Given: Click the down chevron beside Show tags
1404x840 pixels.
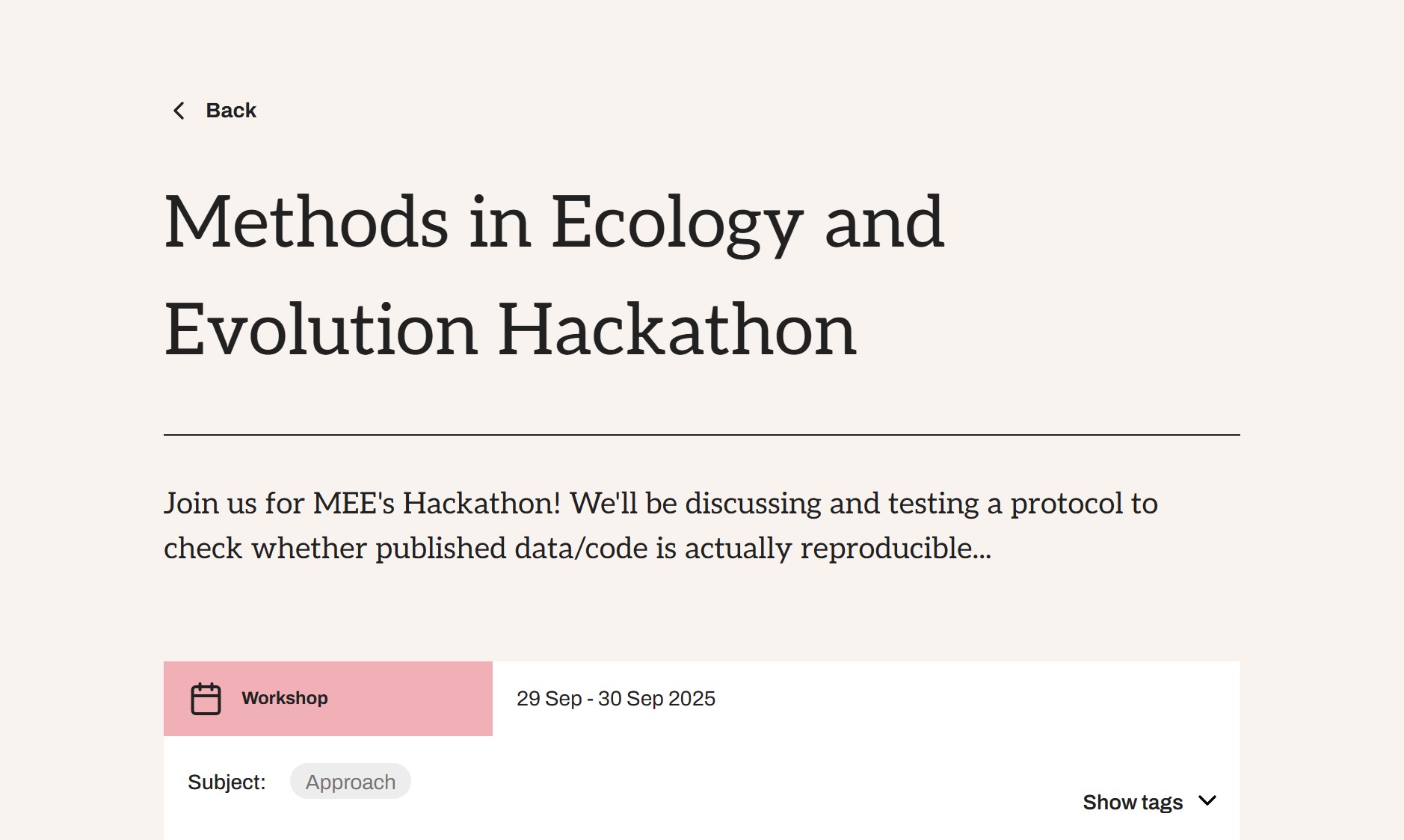Looking at the screenshot, I should (x=1207, y=801).
